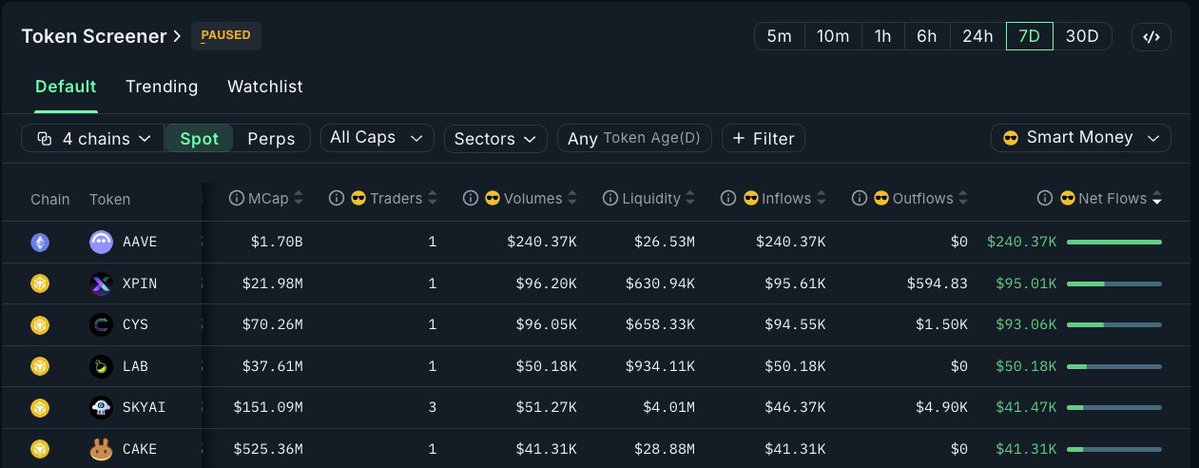Click the MCap column info icon
This screenshot has height=468, width=1199.
pos(237,199)
